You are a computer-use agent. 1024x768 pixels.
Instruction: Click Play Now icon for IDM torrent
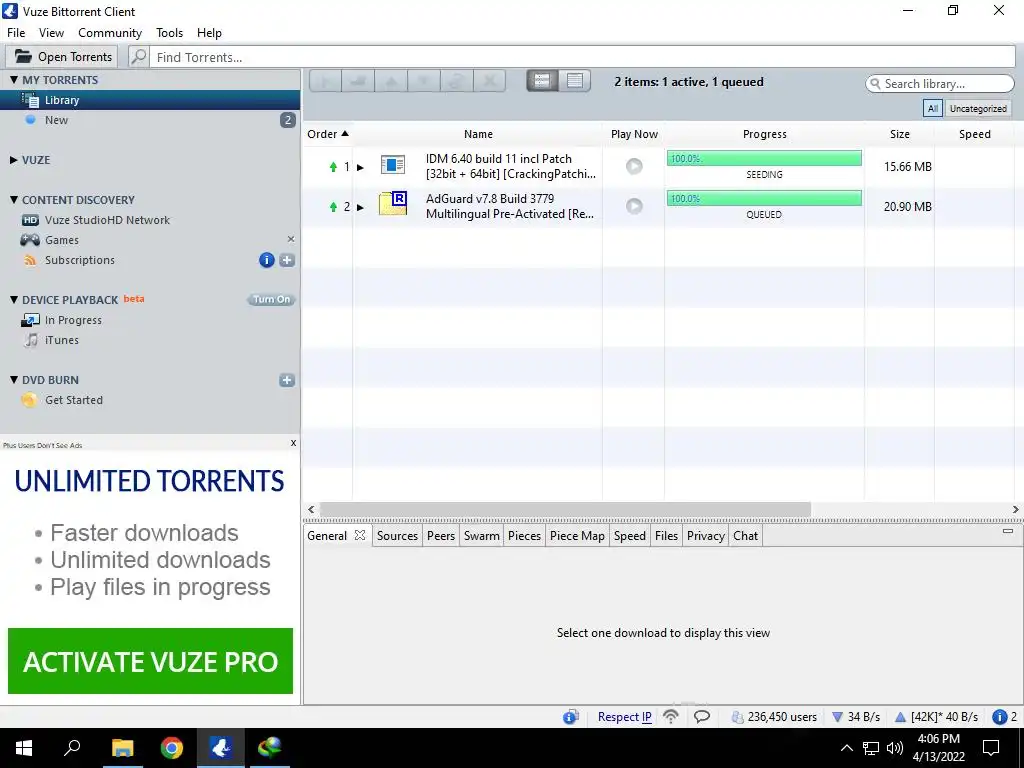(633, 166)
